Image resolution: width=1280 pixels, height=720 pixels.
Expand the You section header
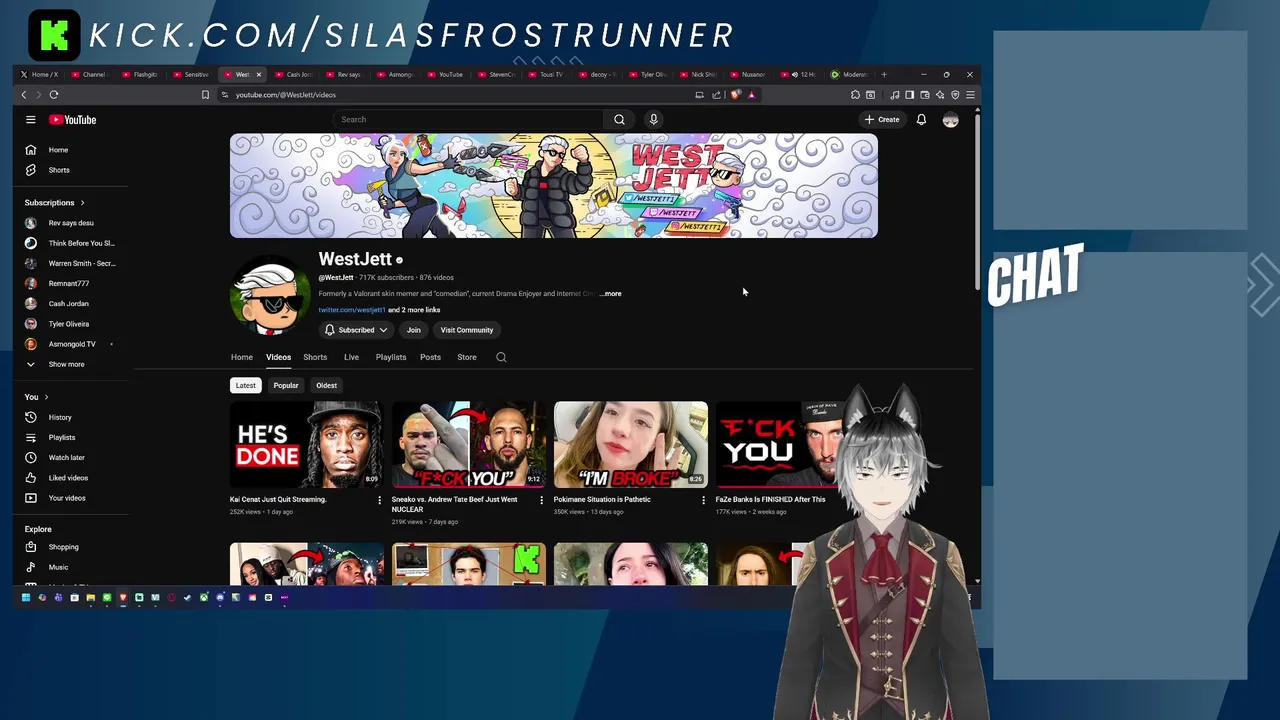point(37,397)
